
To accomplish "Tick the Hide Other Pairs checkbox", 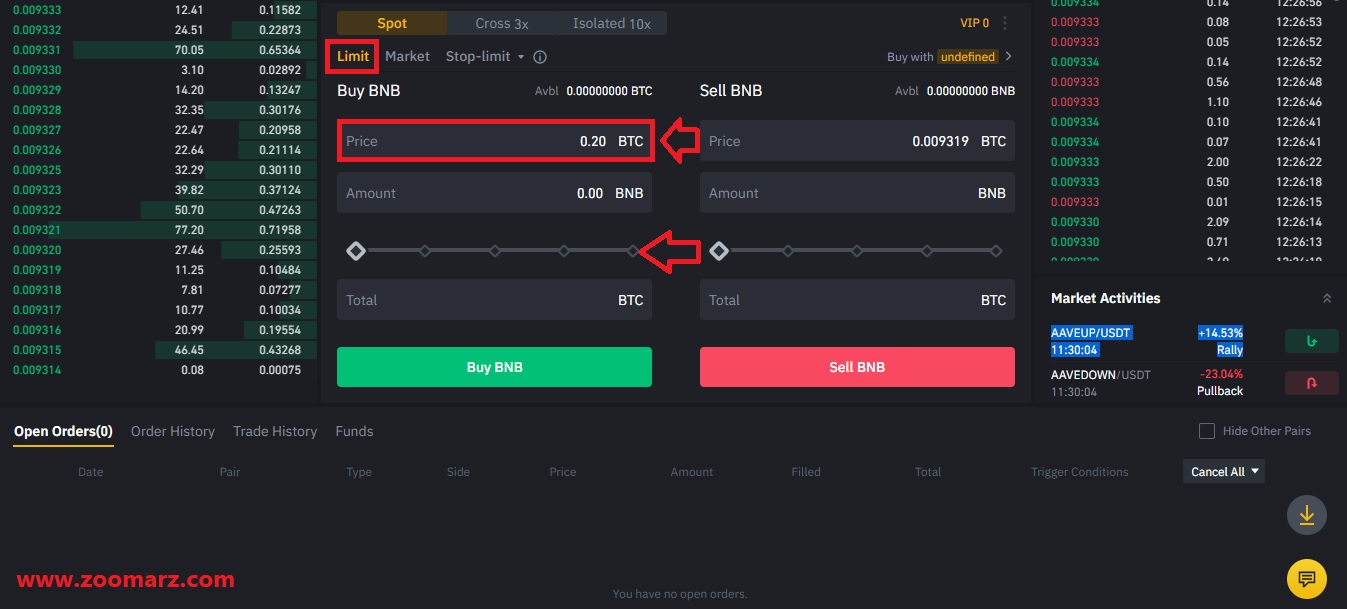I will pyautogui.click(x=1207, y=431).
